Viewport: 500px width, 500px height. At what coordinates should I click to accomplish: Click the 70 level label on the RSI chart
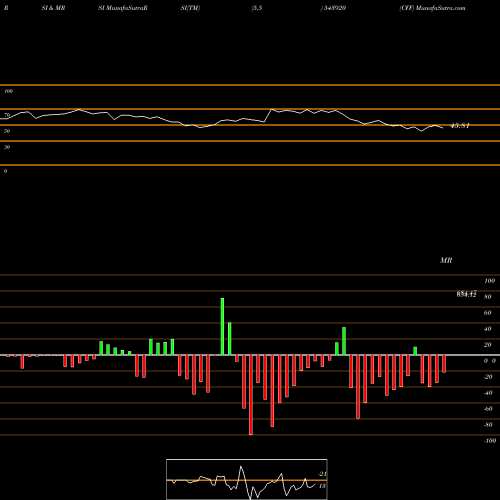pos(7,115)
